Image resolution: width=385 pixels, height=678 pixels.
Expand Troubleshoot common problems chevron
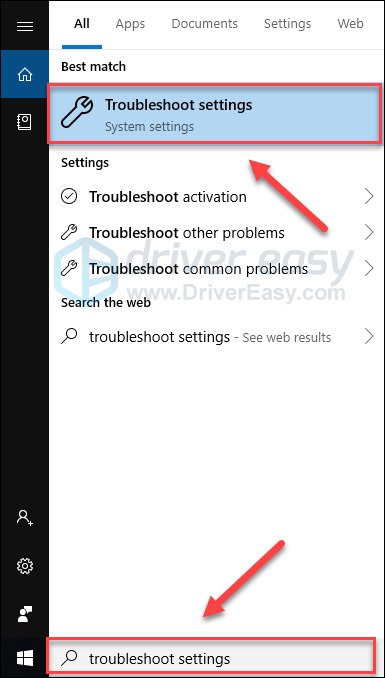pyautogui.click(x=369, y=269)
